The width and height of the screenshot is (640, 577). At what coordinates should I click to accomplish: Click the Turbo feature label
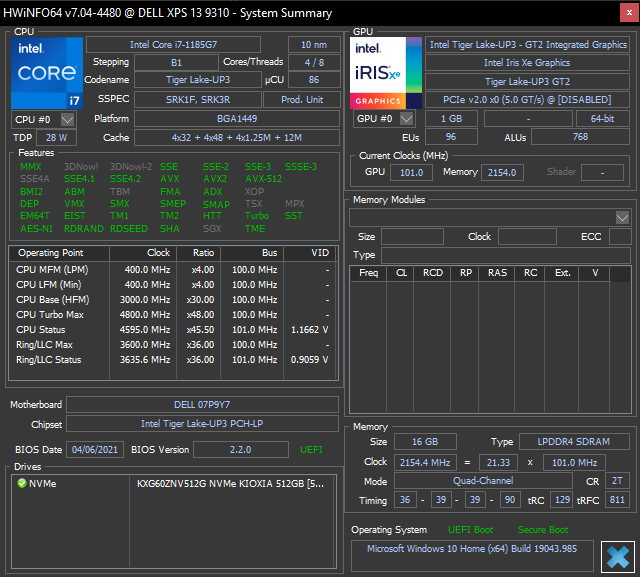257,216
